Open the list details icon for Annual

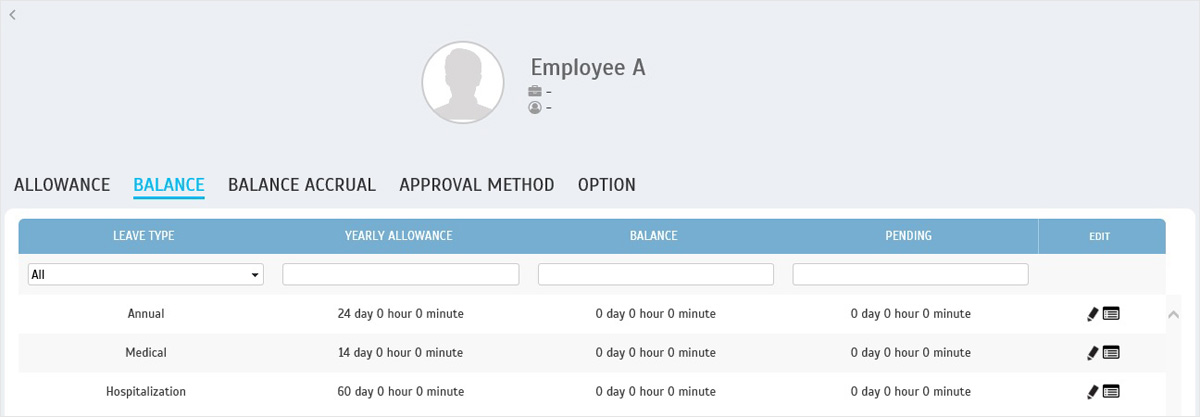click(1111, 314)
